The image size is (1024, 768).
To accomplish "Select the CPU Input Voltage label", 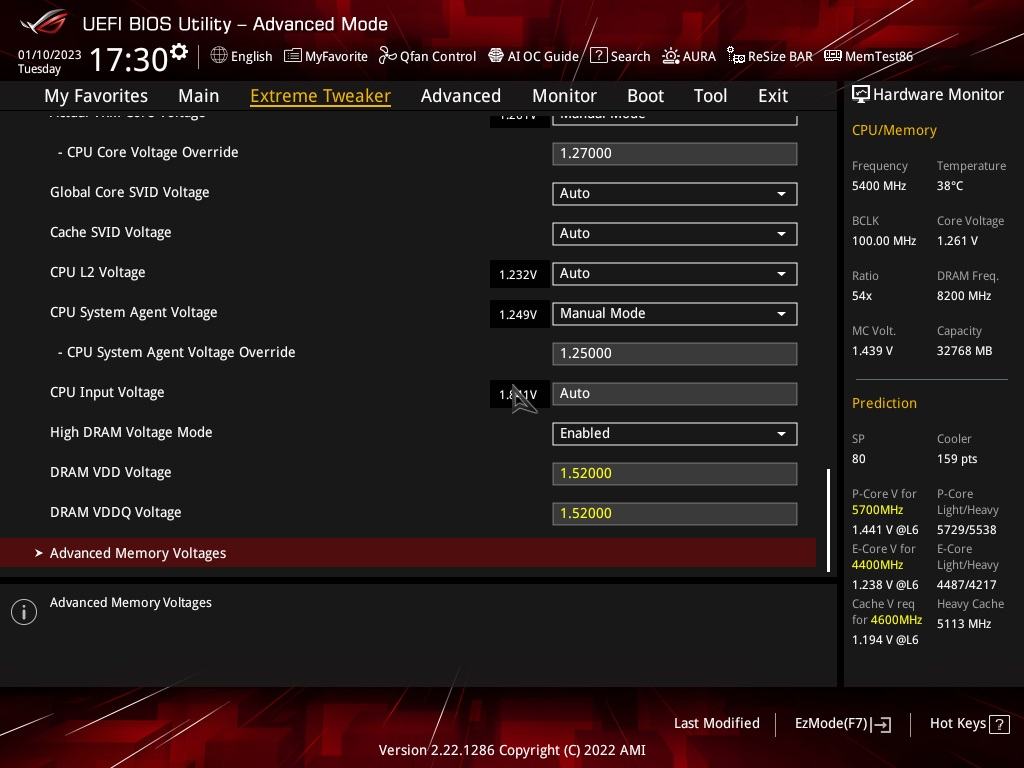I will (107, 392).
